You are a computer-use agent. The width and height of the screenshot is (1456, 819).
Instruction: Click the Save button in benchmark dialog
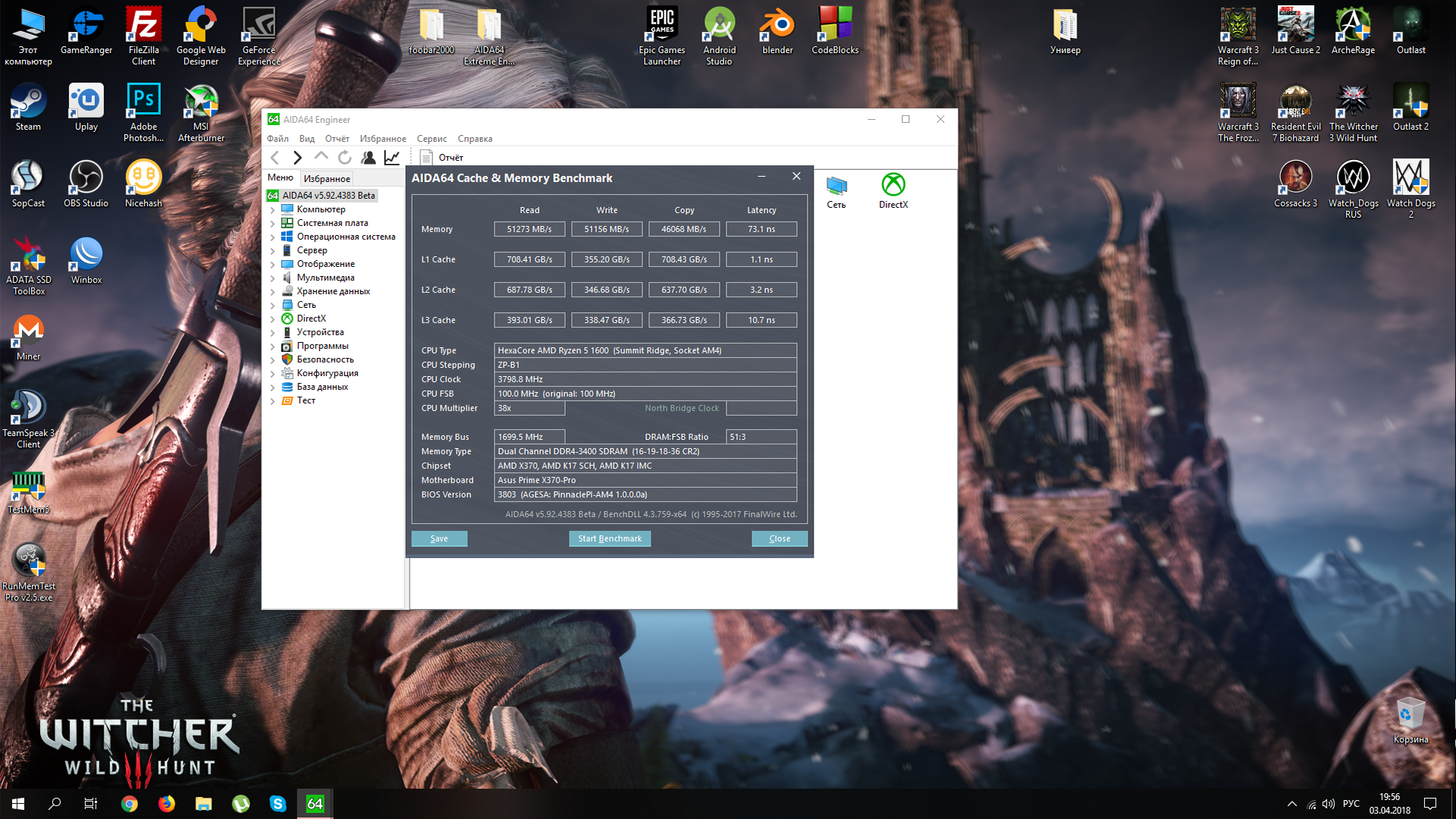pyautogui.click(x=439, y=538)
